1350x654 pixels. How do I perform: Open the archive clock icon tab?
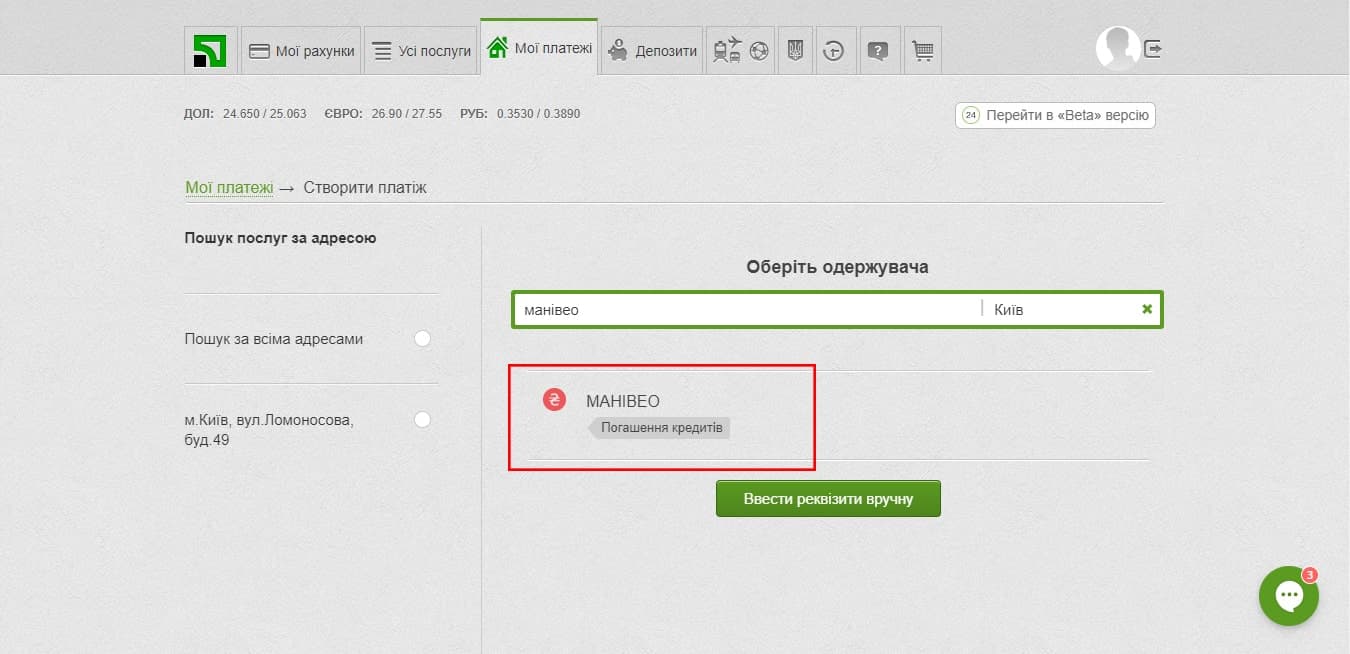pos(834,51)
